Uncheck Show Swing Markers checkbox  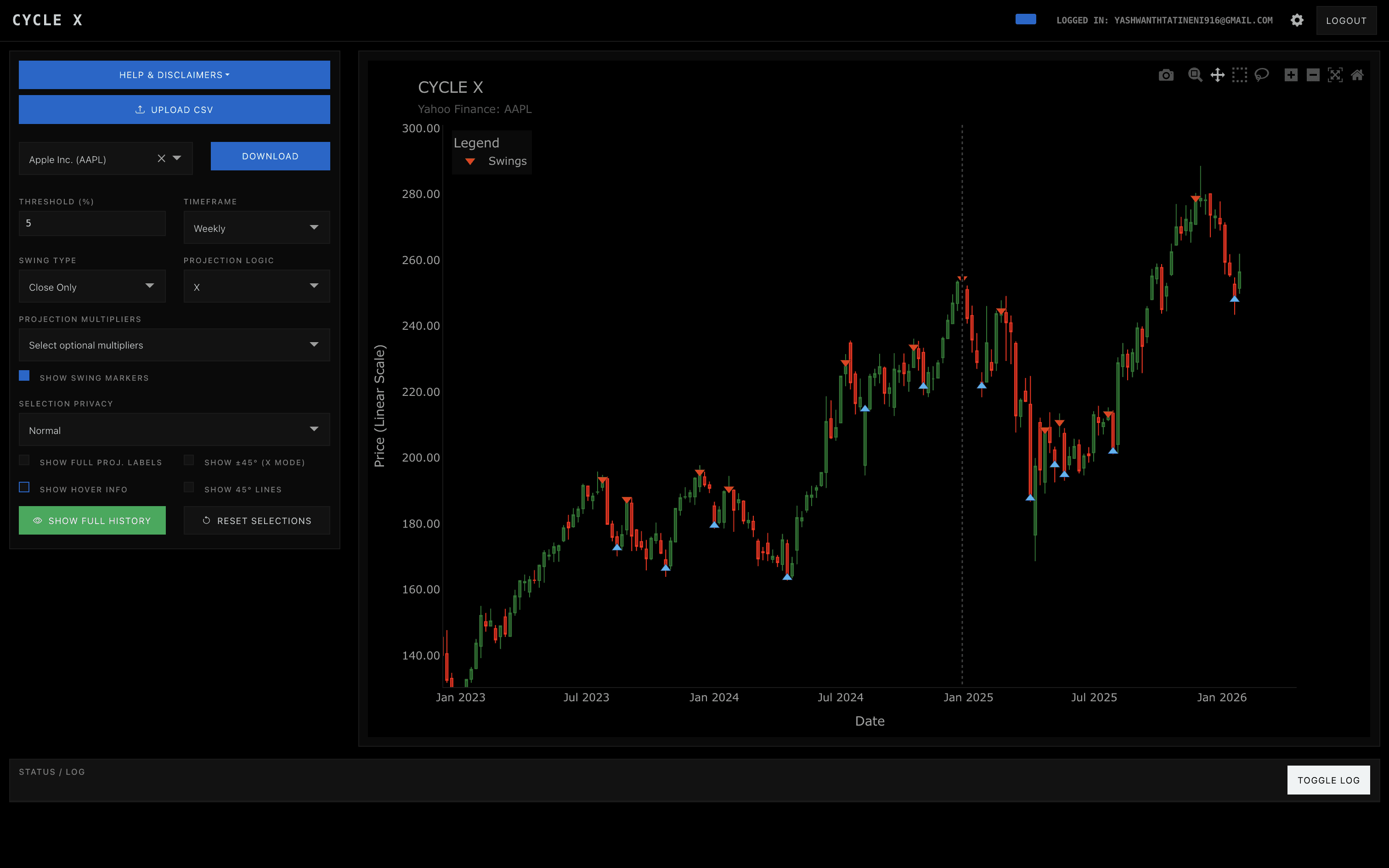(x=24, y=376)
